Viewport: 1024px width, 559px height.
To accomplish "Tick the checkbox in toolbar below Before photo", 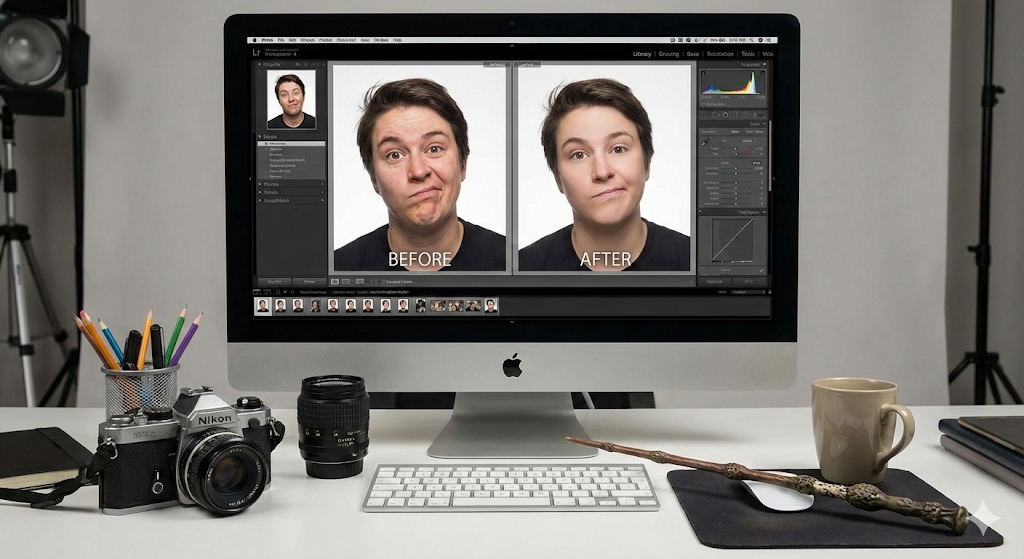I will point(383,281).
